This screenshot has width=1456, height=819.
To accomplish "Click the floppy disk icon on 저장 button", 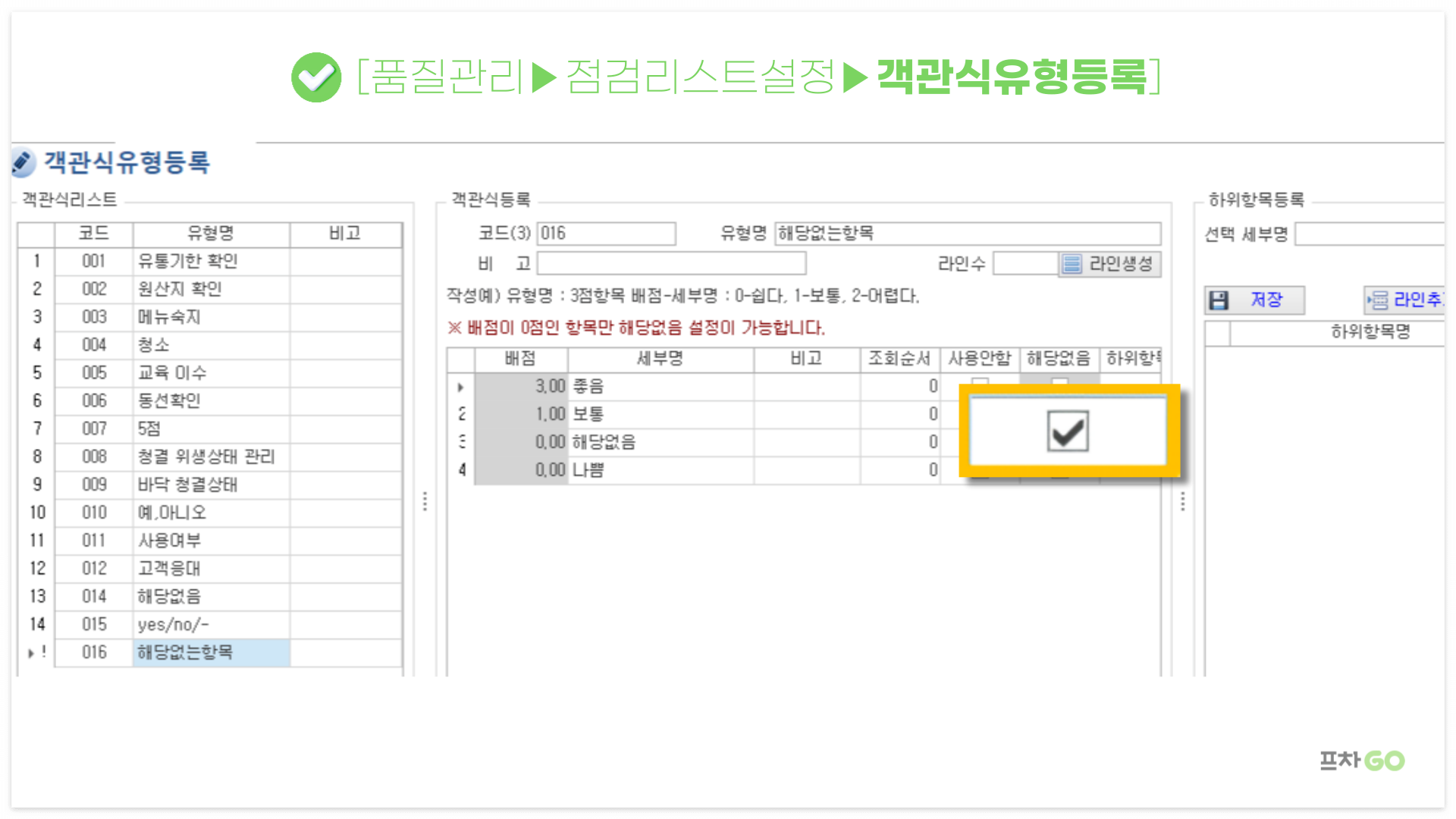I will click(1219, 300).
